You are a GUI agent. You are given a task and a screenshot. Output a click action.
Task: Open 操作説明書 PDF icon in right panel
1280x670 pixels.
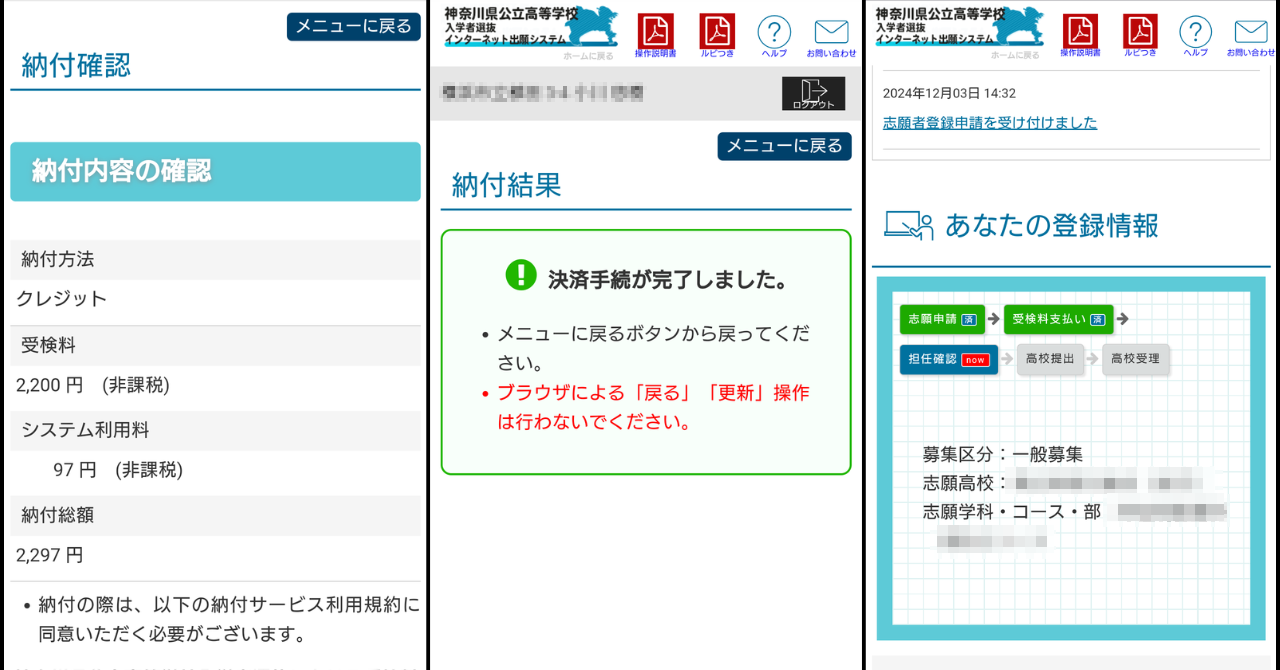[1080, 35]
